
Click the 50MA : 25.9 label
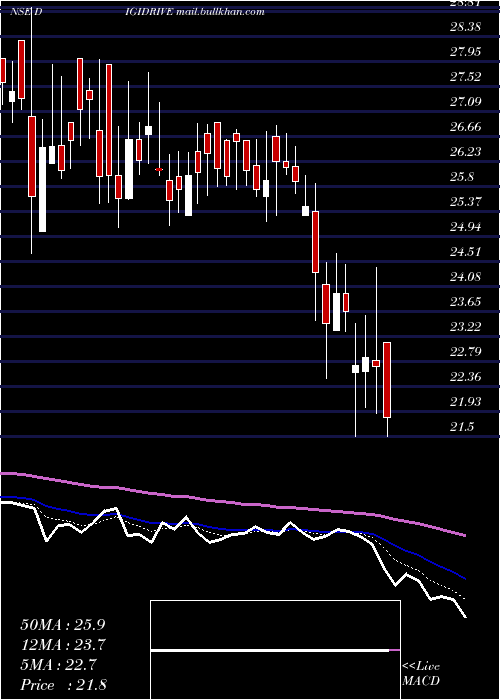tap(63, 624)
